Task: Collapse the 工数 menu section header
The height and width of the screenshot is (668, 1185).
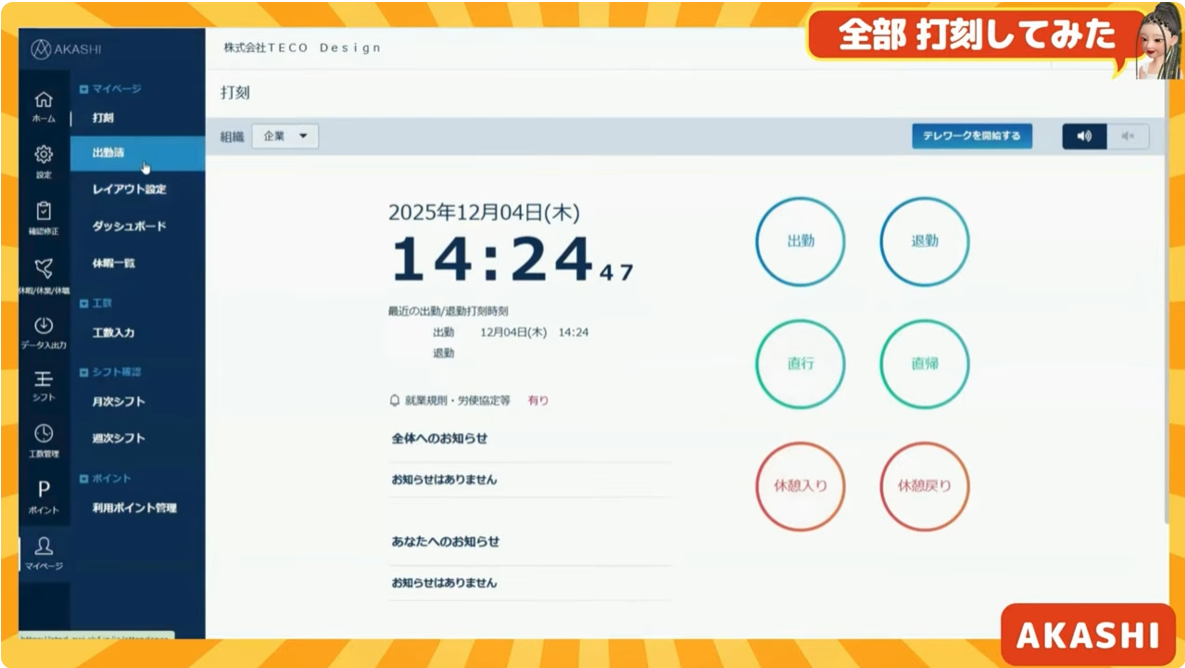Action: point(96,303)
